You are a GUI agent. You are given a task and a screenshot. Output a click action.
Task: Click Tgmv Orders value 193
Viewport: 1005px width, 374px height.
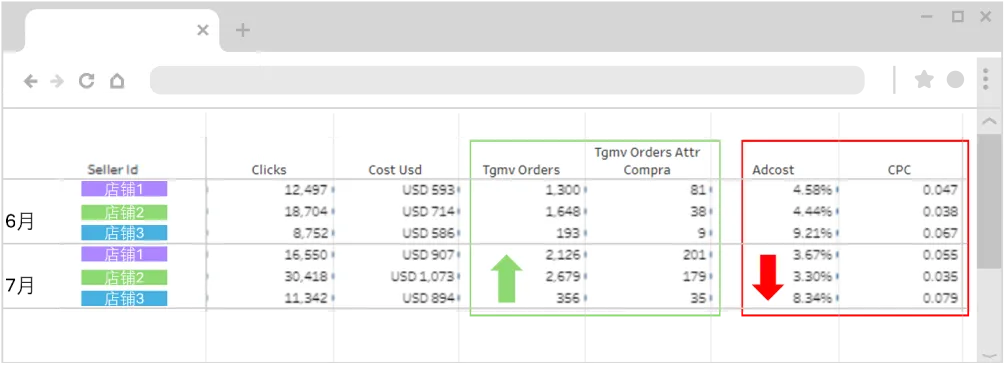click(x=570, y=233)
